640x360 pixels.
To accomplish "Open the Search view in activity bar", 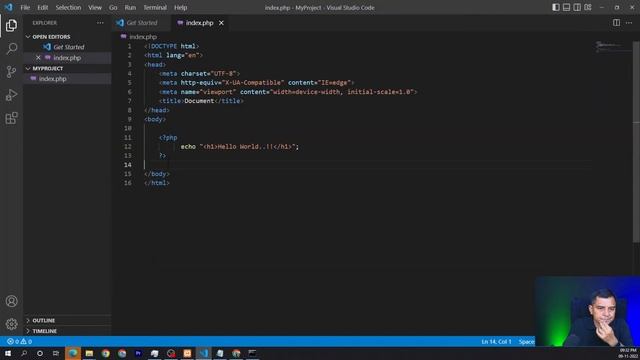I will click(x=11, y=49).
